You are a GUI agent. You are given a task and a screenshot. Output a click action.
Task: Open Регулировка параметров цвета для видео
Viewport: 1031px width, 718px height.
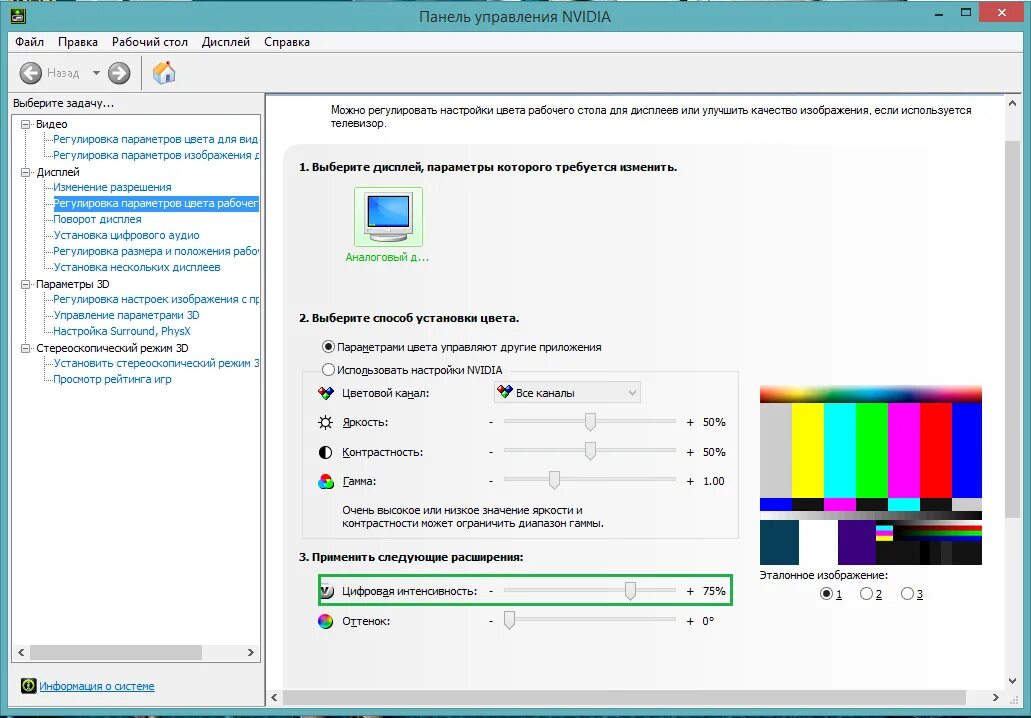tap(156, 139)
